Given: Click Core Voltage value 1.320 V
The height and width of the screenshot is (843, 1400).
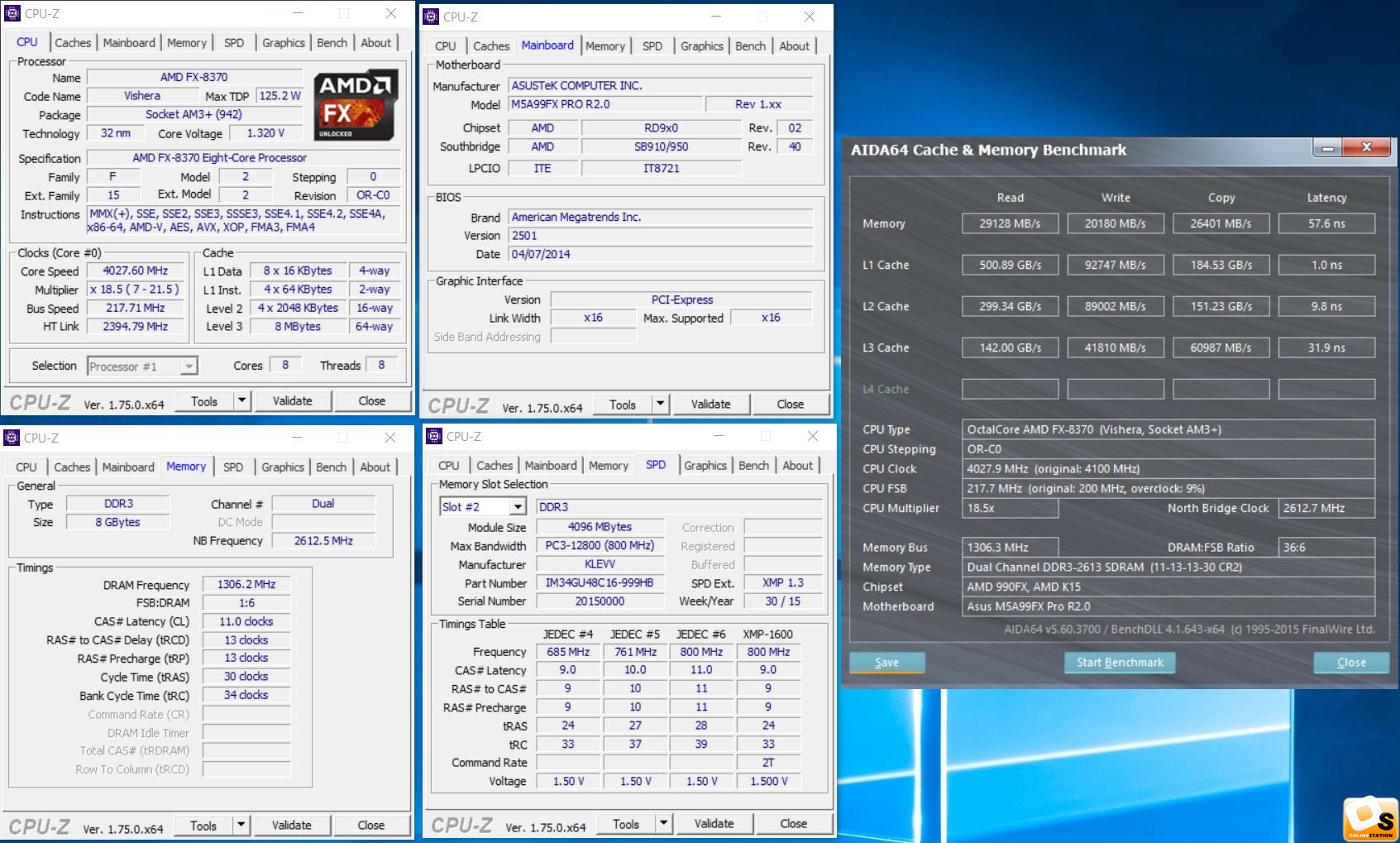Looking at the screenshot, I should tap(265, 133).
